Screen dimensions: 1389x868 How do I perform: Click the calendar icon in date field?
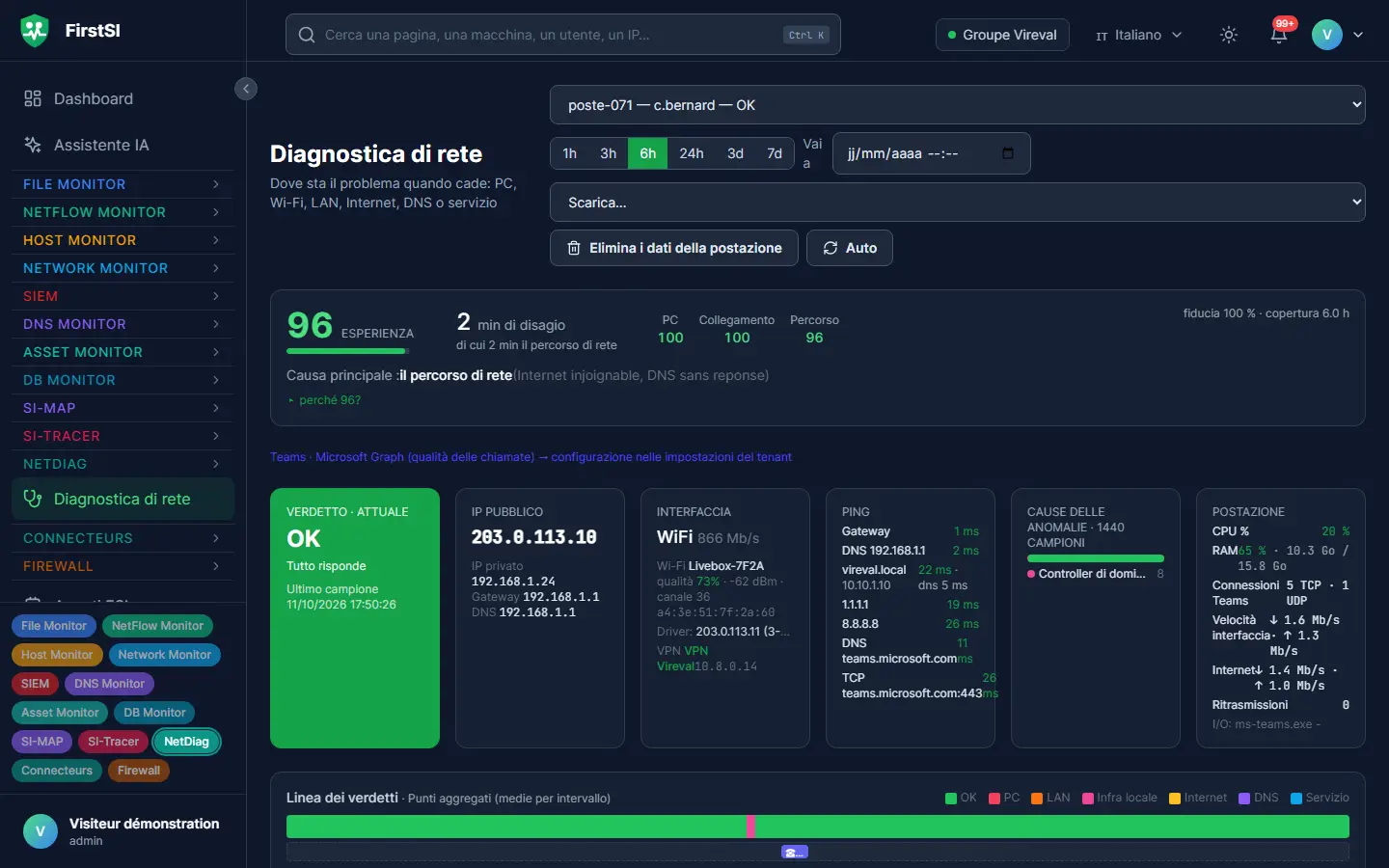point(1008,153)
